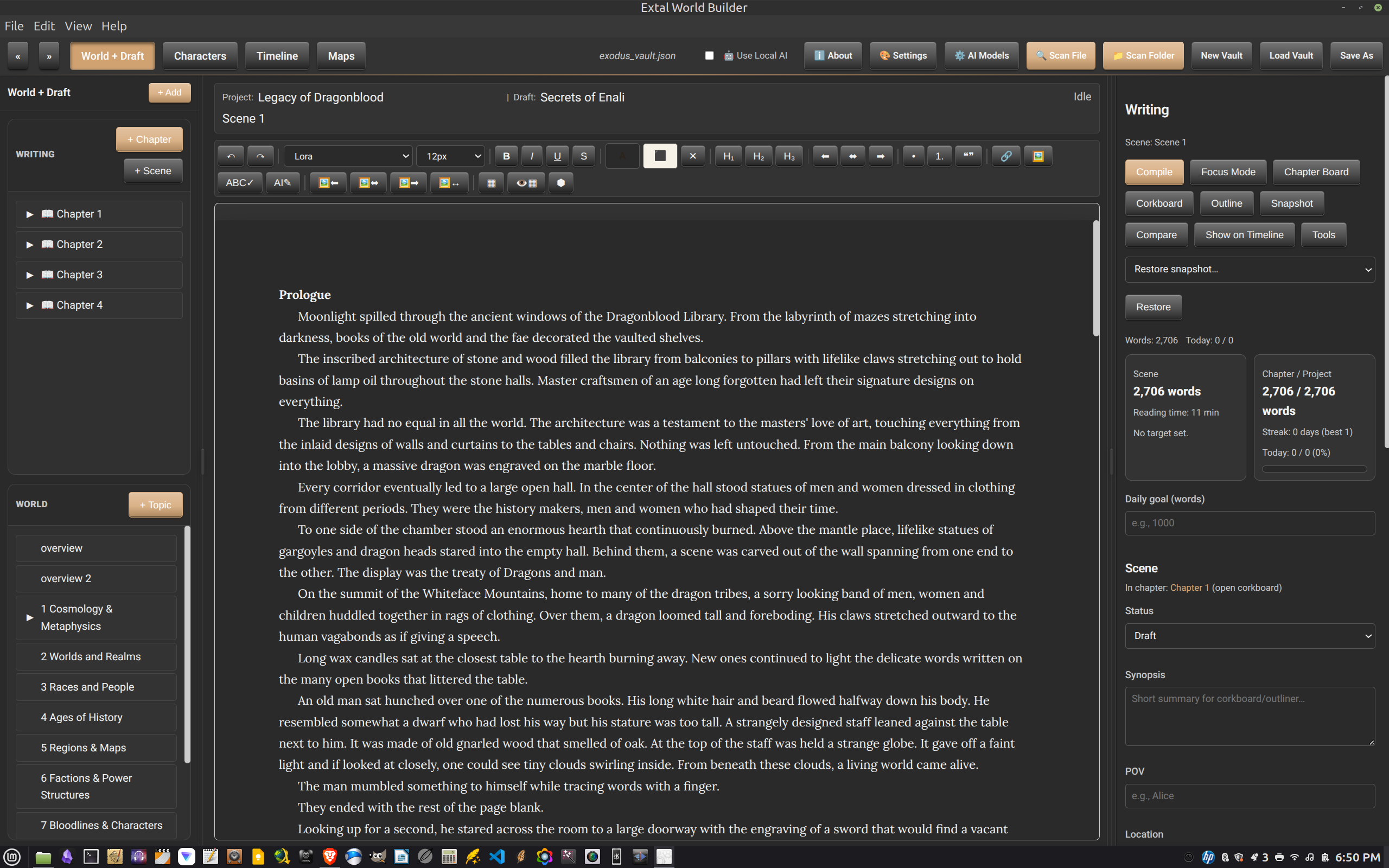Apply strikethrough formatting
Viewport: 1389px width, 868px height.
(584, 156)
